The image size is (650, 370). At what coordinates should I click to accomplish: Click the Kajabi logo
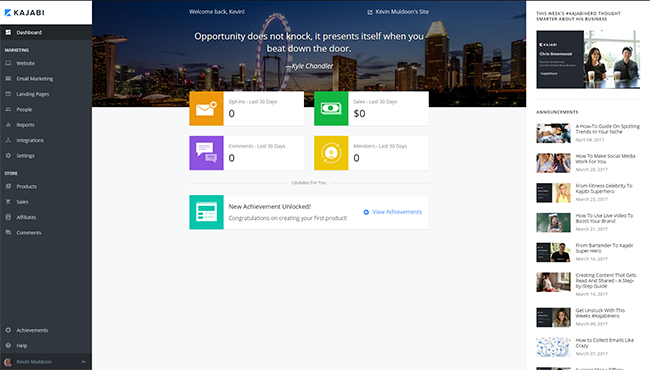click(24, 12)
